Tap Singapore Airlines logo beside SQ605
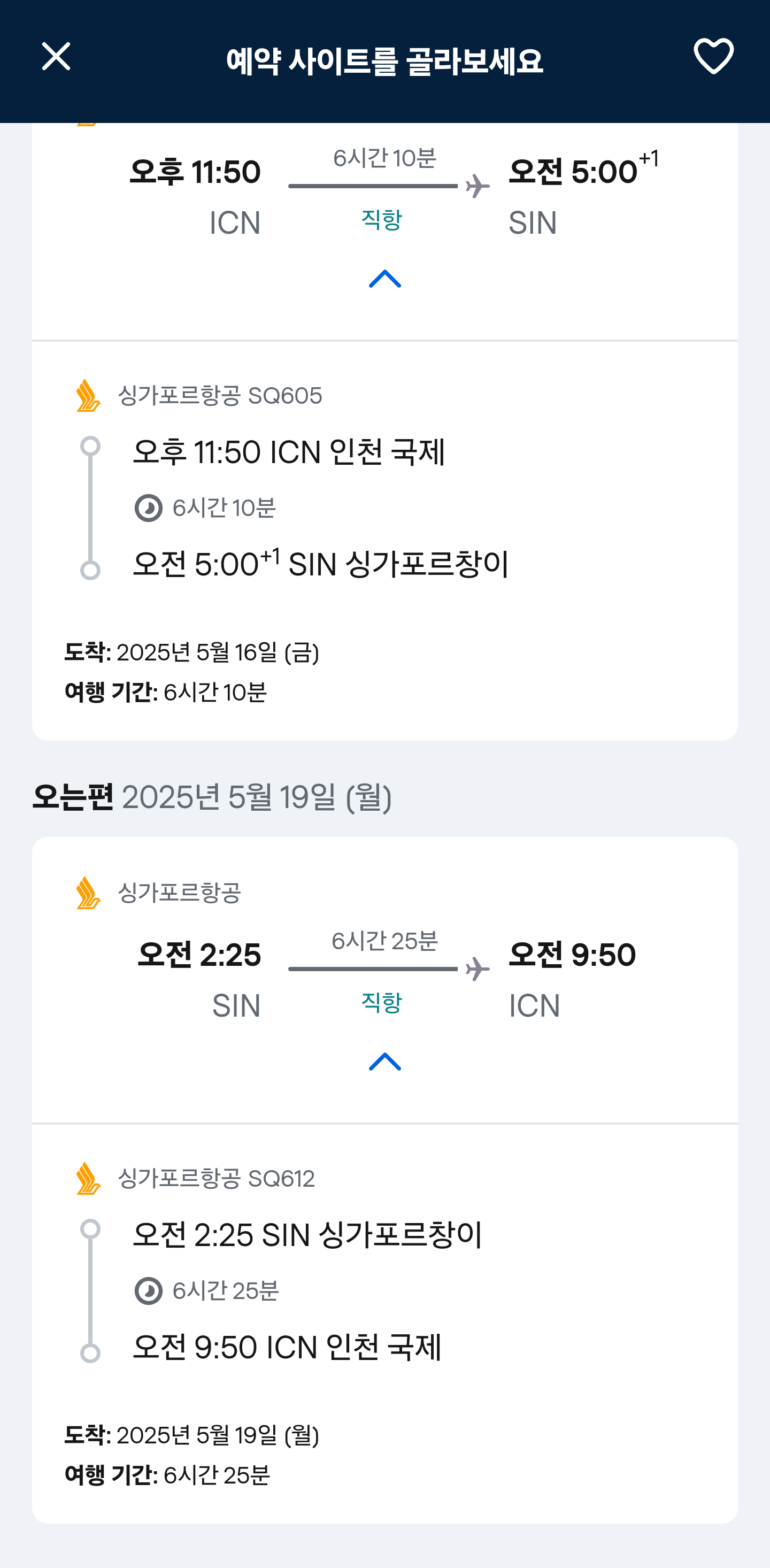Screen dimensions: 770x1568 pyautogui.click(x=88, y=396)
